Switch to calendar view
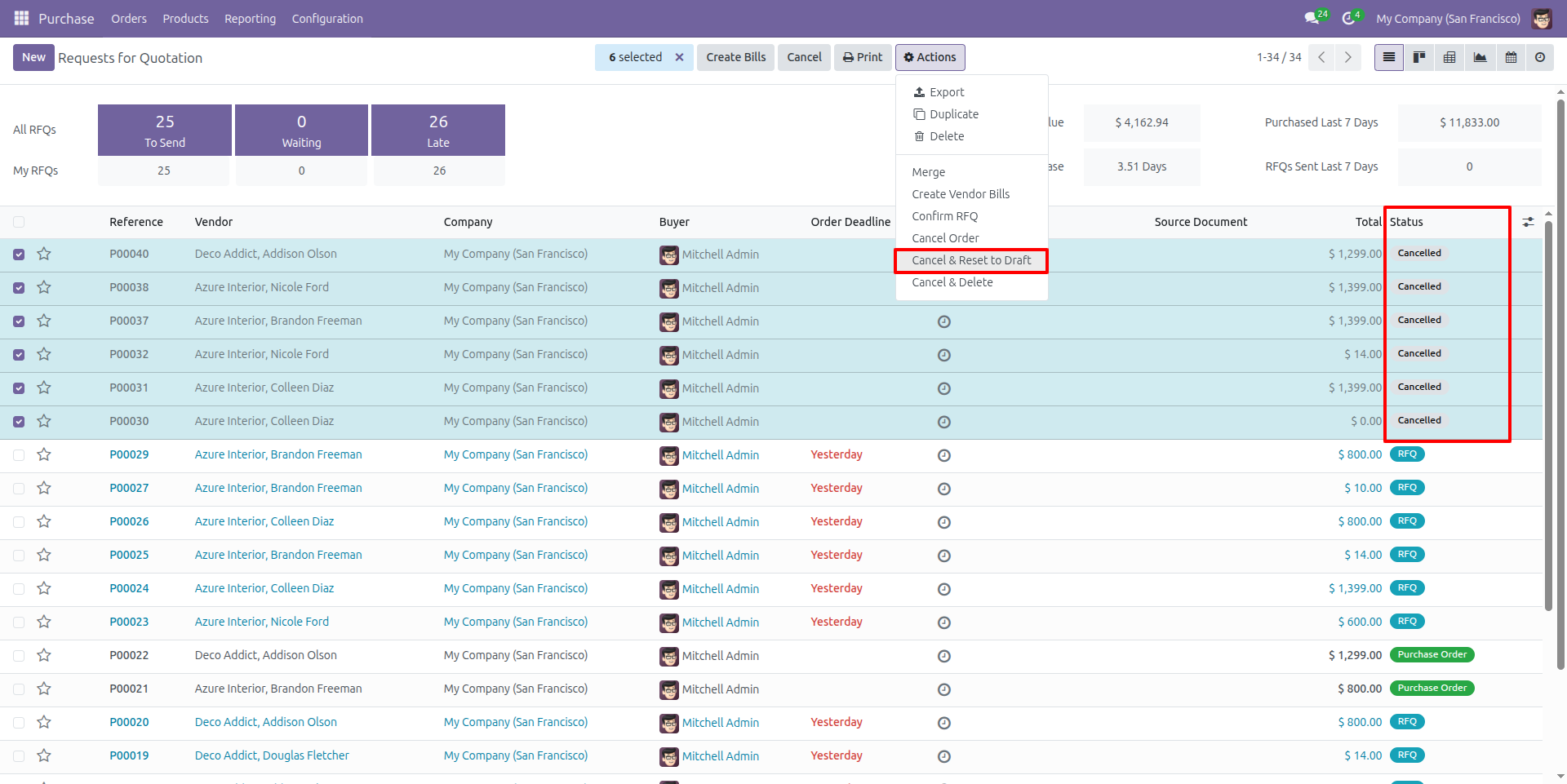Image resolution: width=1567 pixels, height=784 pixels. (1511, 57)
